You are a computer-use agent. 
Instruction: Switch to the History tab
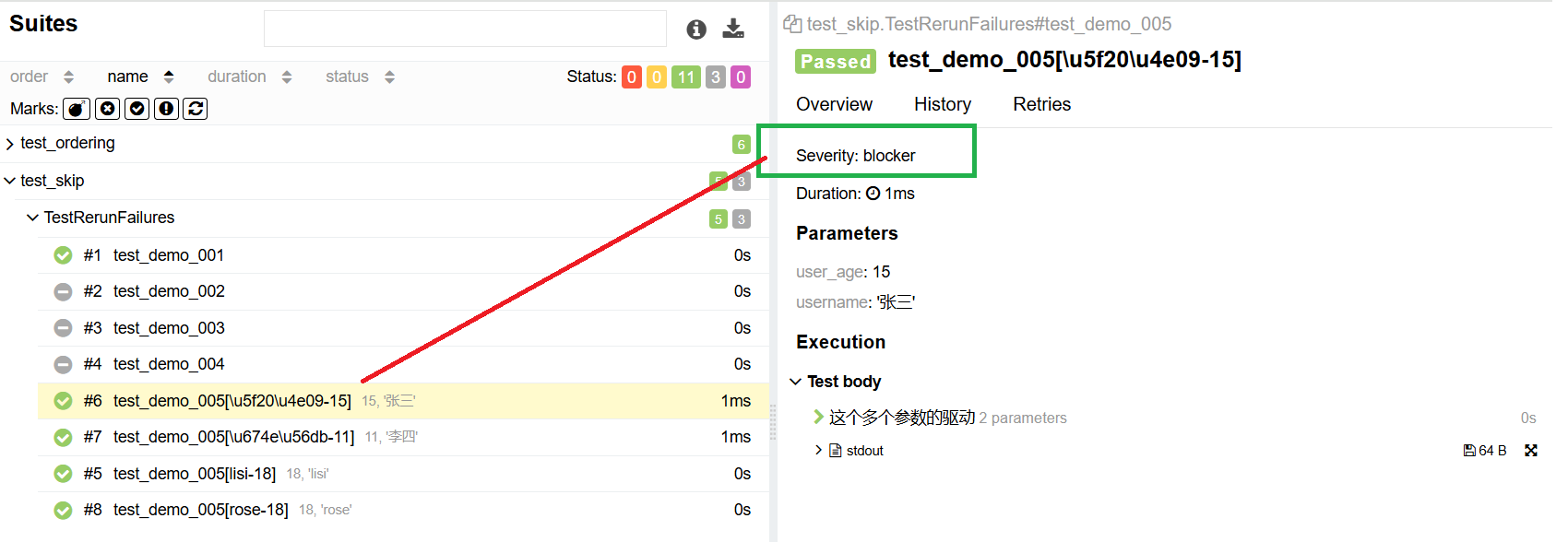tap(943, 104)
